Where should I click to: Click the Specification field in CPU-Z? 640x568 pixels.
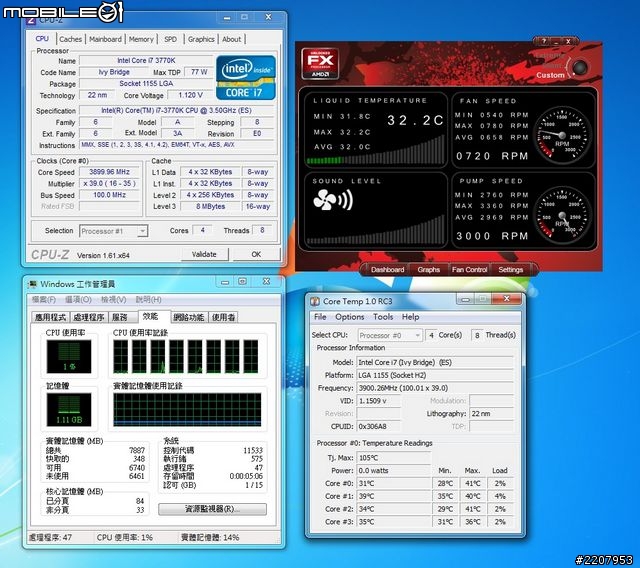(176, 111)
